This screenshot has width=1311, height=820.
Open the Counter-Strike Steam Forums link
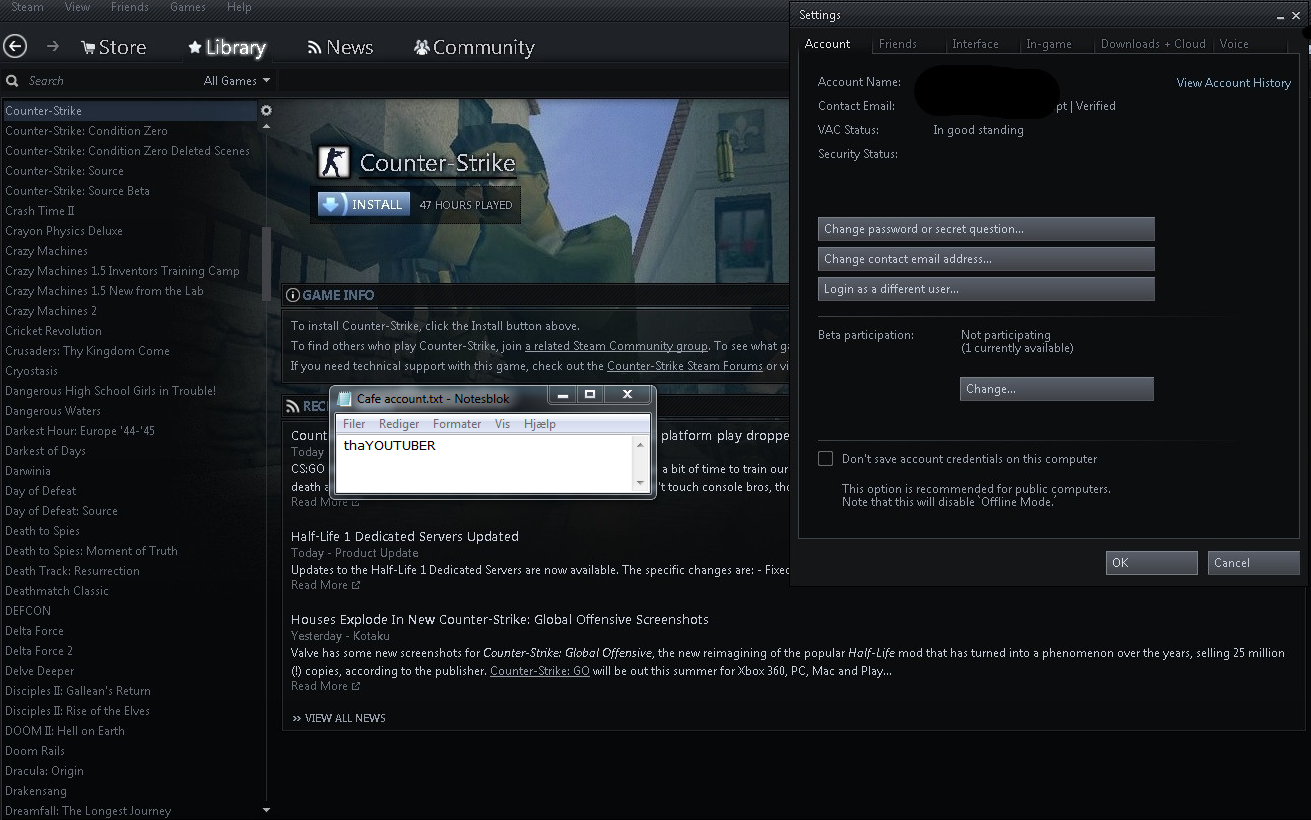point(685,366)
